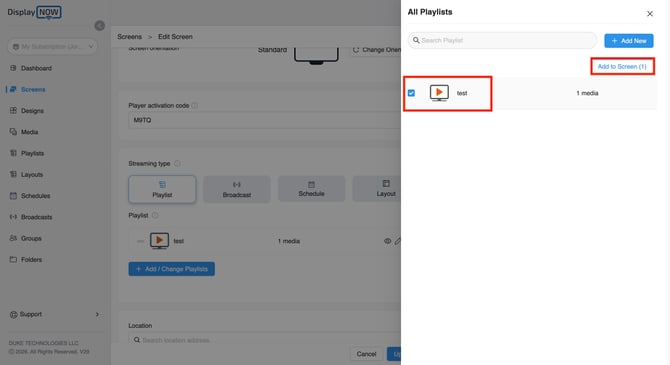Click the pencil edit icon for test playlist
The width and height of the screenshot is (670, 365).
397,241
